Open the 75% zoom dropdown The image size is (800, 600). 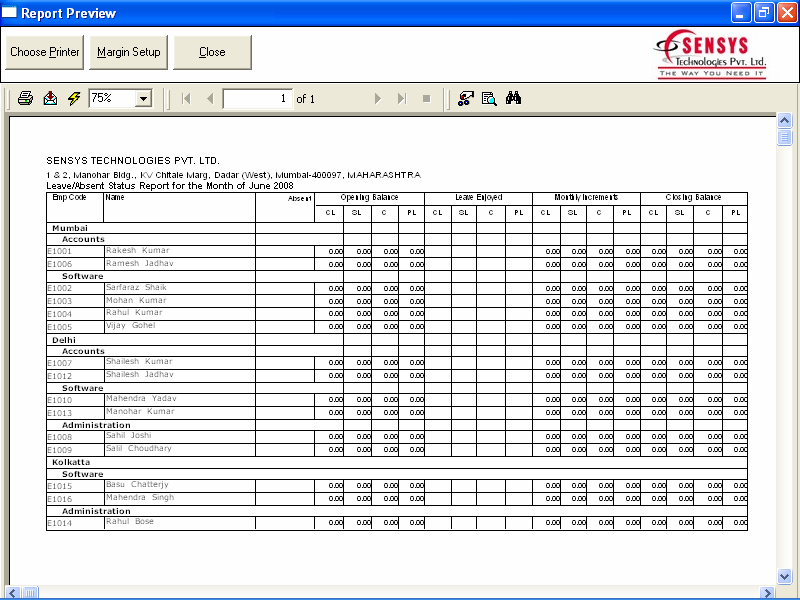(144, 98)
